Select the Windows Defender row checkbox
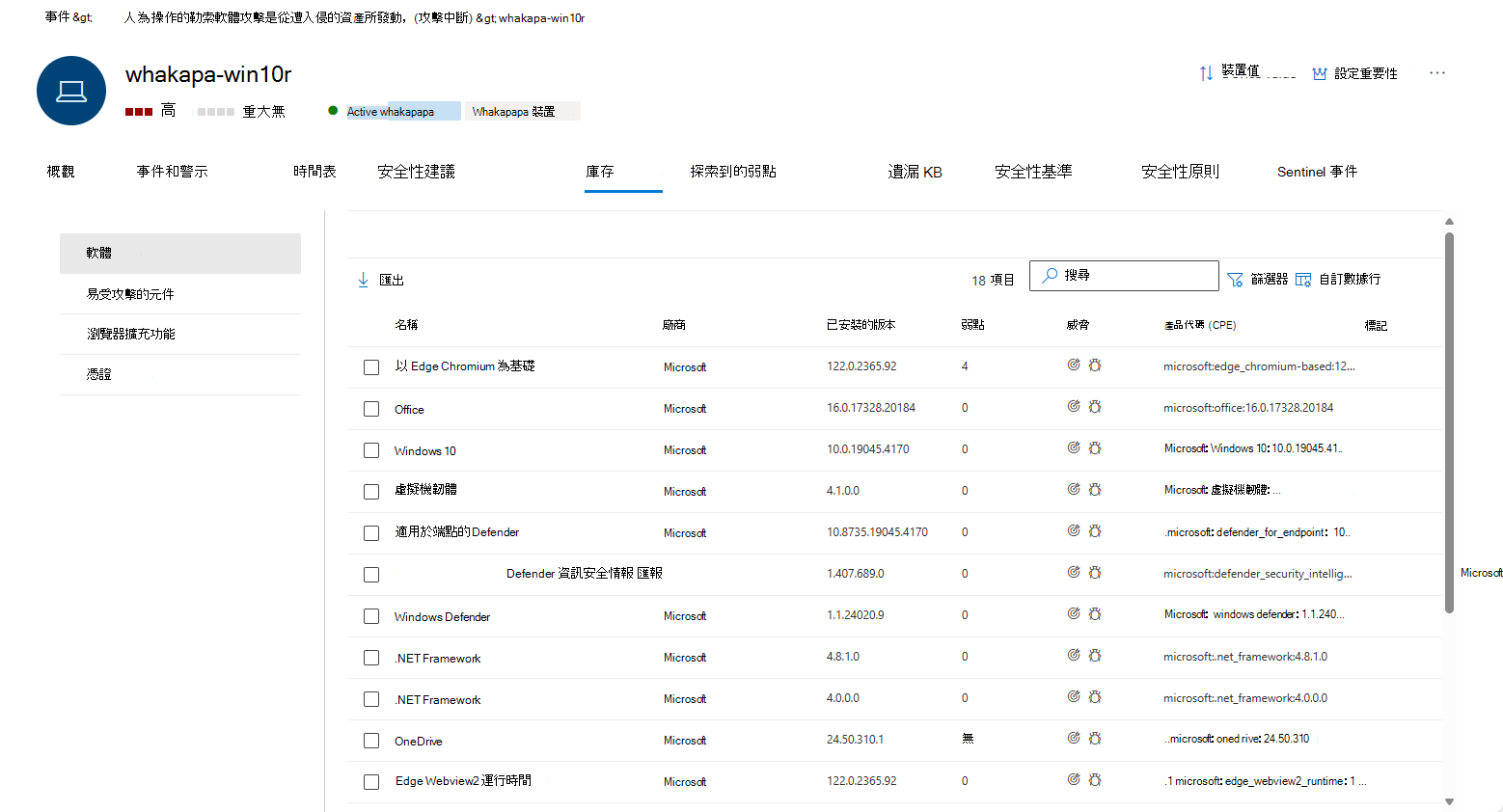 (371, 616)
